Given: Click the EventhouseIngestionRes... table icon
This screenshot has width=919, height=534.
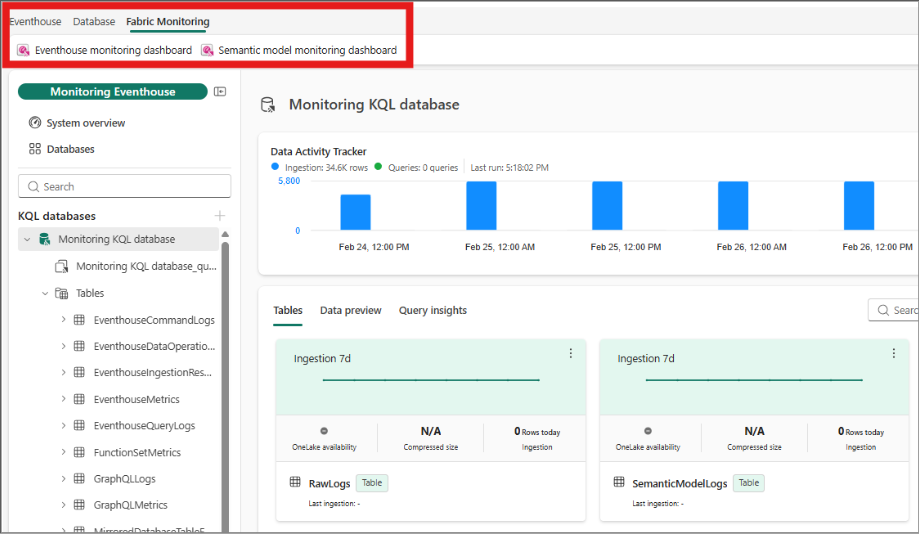Looking at the screenshot, I should (x=79, y=372).
